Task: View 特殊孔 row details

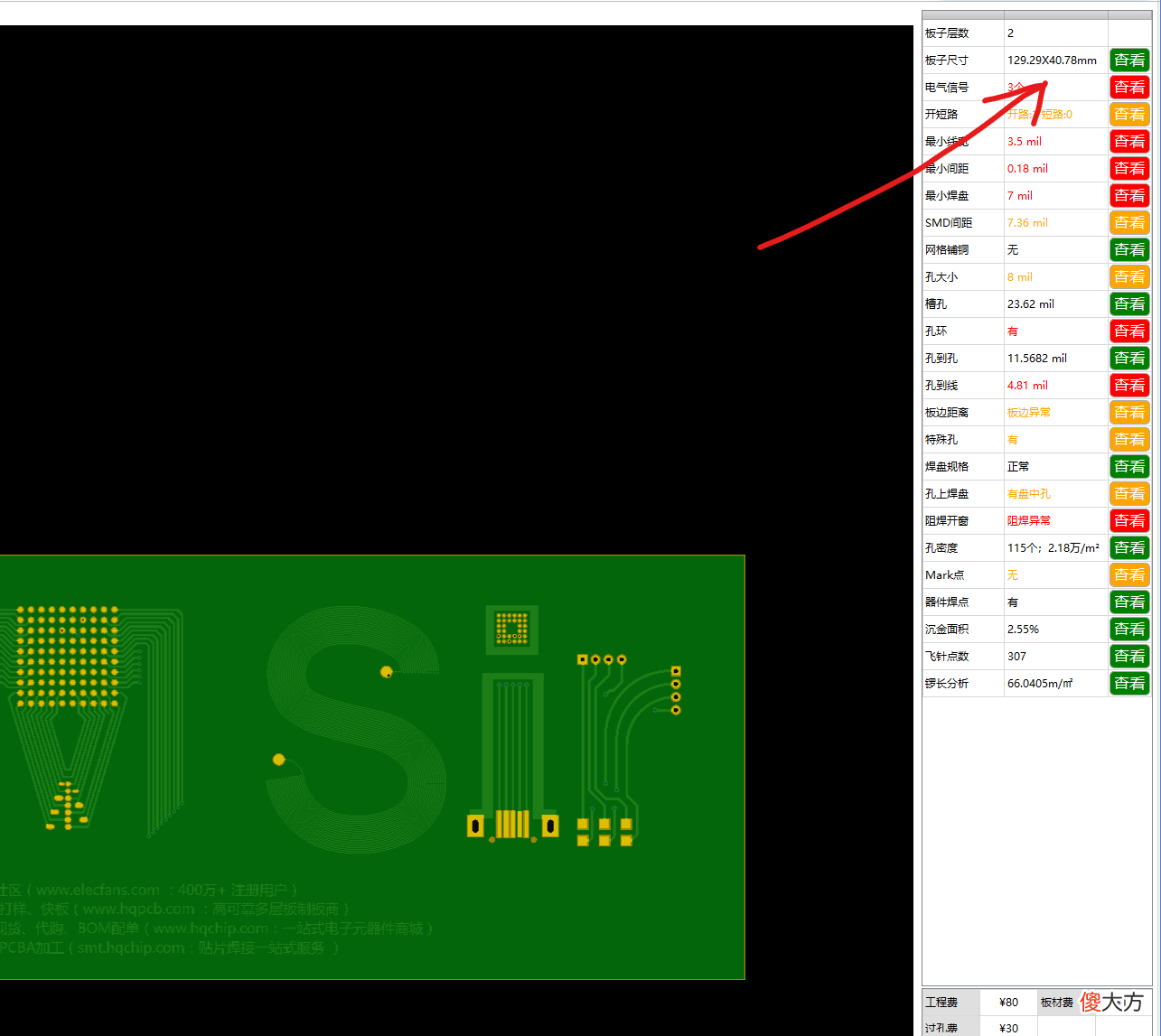Action: point(1129,440)
